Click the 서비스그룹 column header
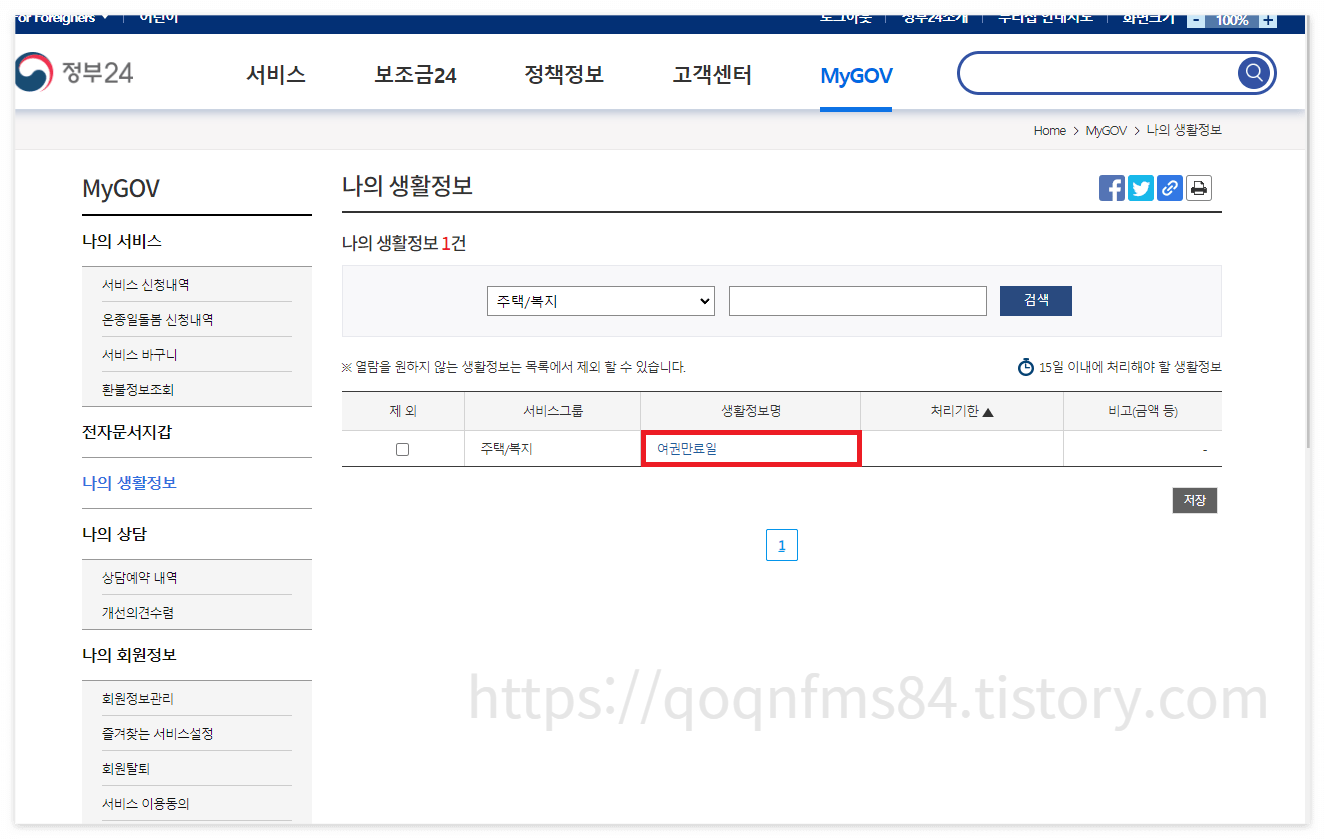The height and width of the screenshot is (839, 1325). [552, 411]
